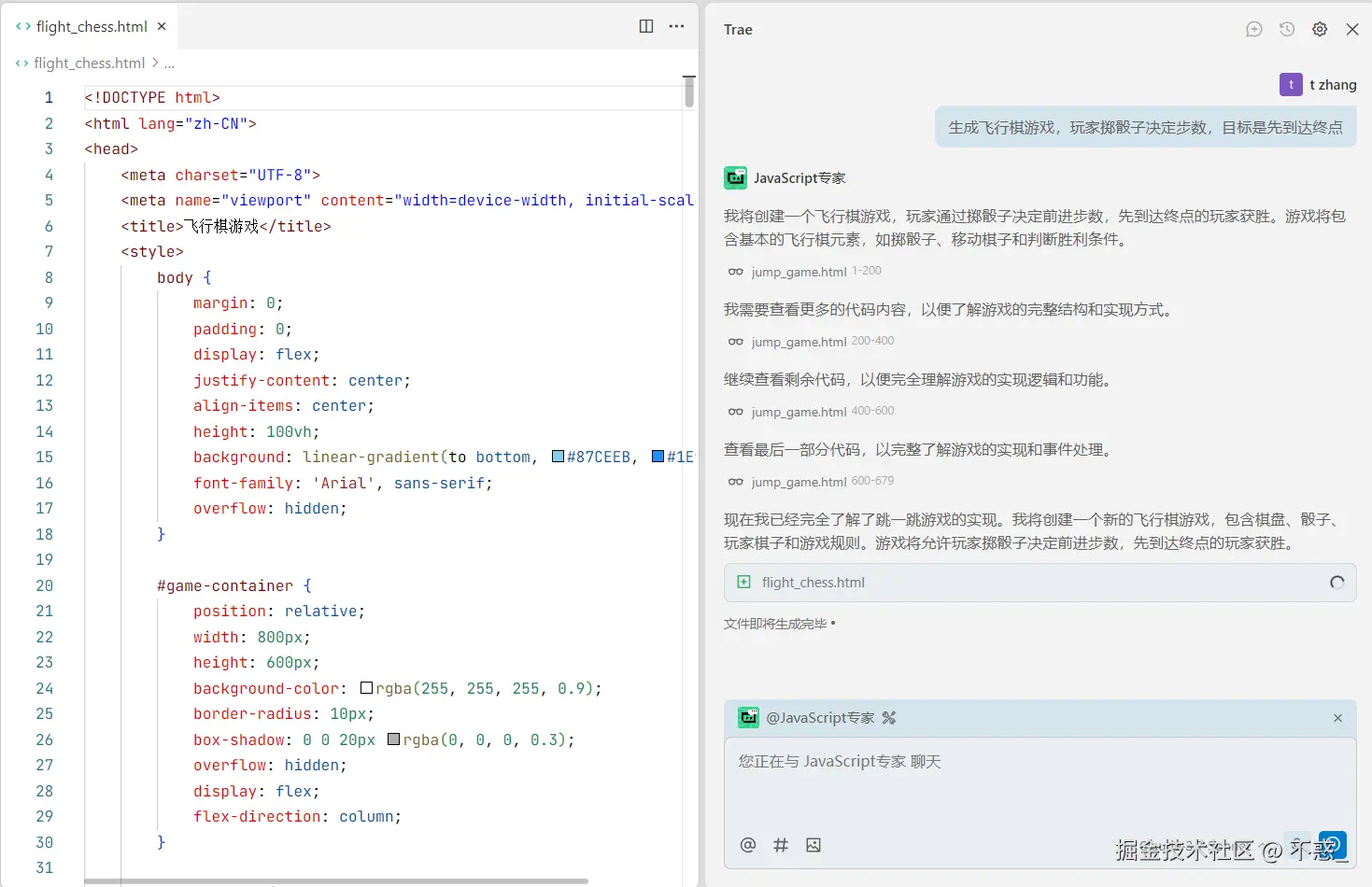1372x887 pixels.
Task: Click the loading spinner on file card
Action: point(1337,583)
